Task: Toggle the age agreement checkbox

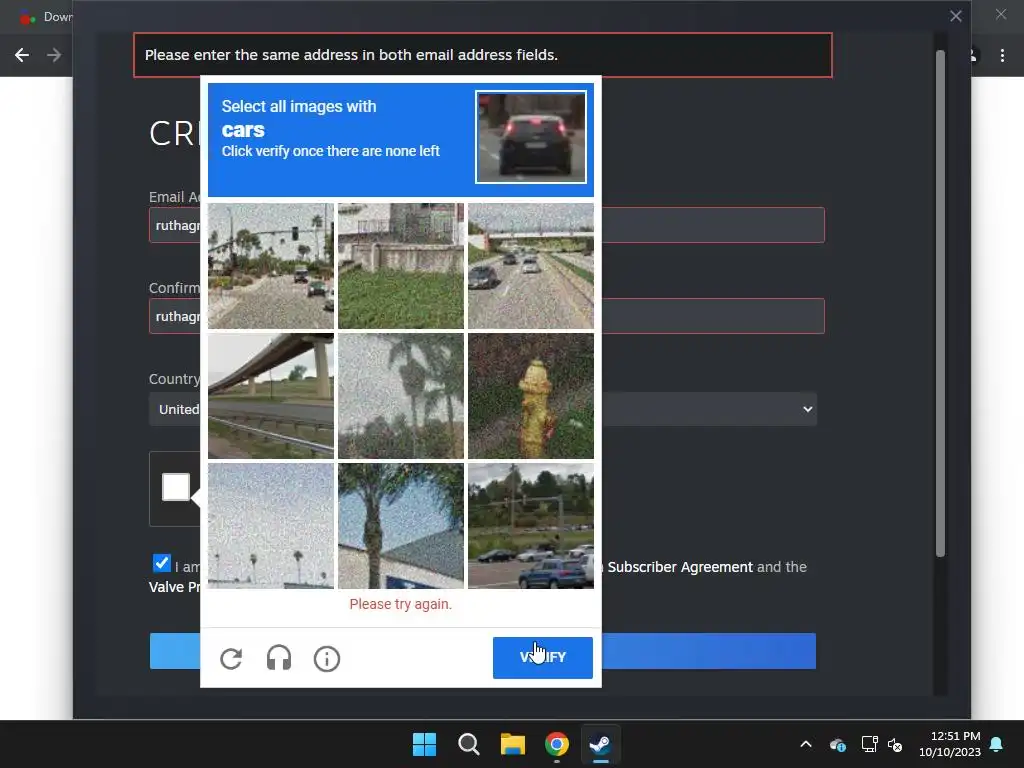Action: click(161, 563)
